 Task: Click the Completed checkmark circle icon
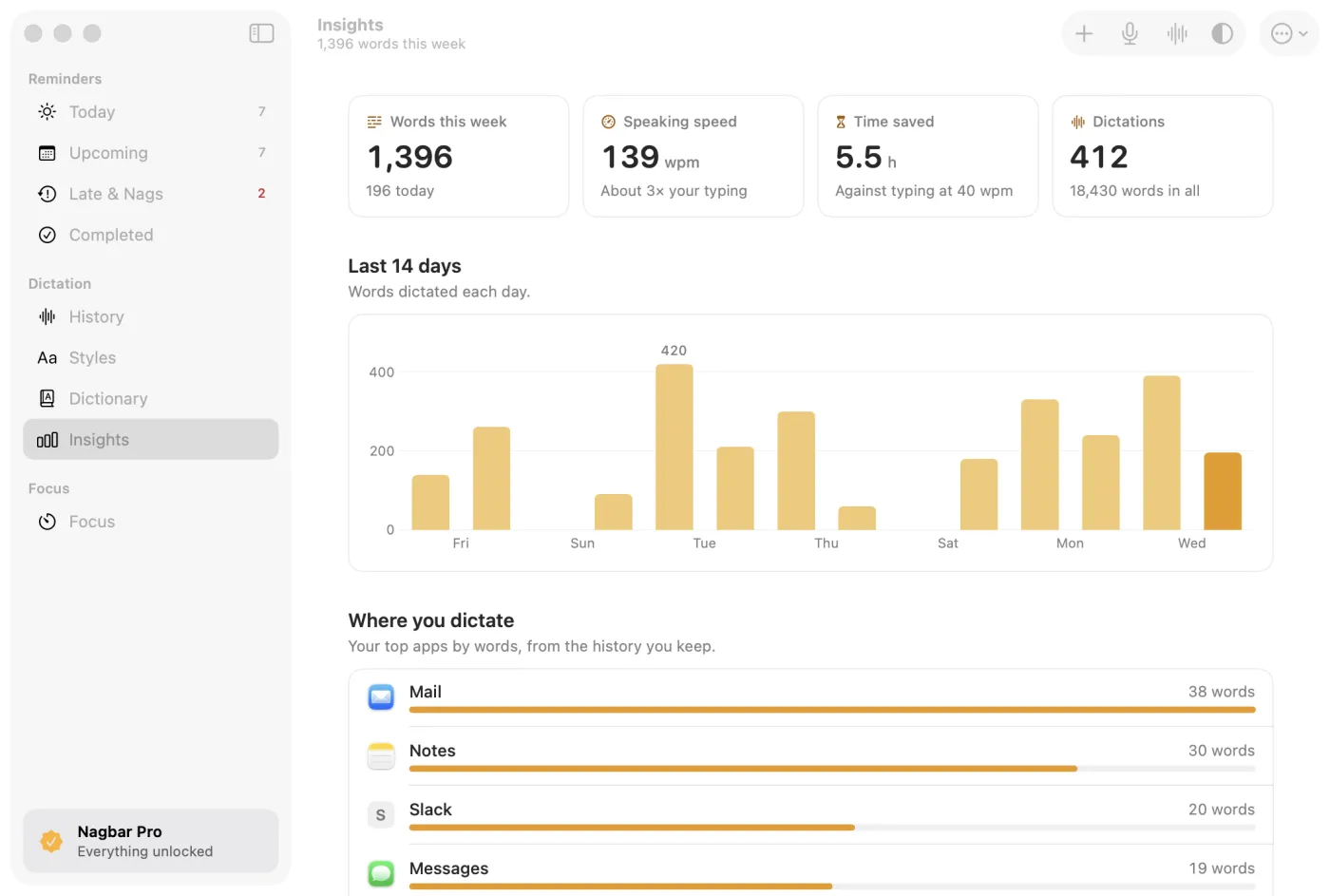pos(47,235)
